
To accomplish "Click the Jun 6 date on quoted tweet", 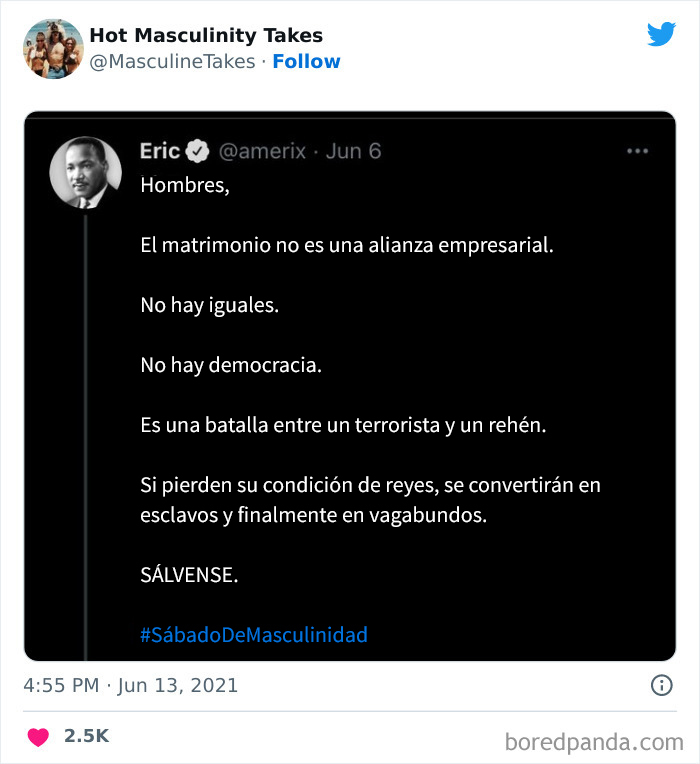I will [x=354, y=151].
